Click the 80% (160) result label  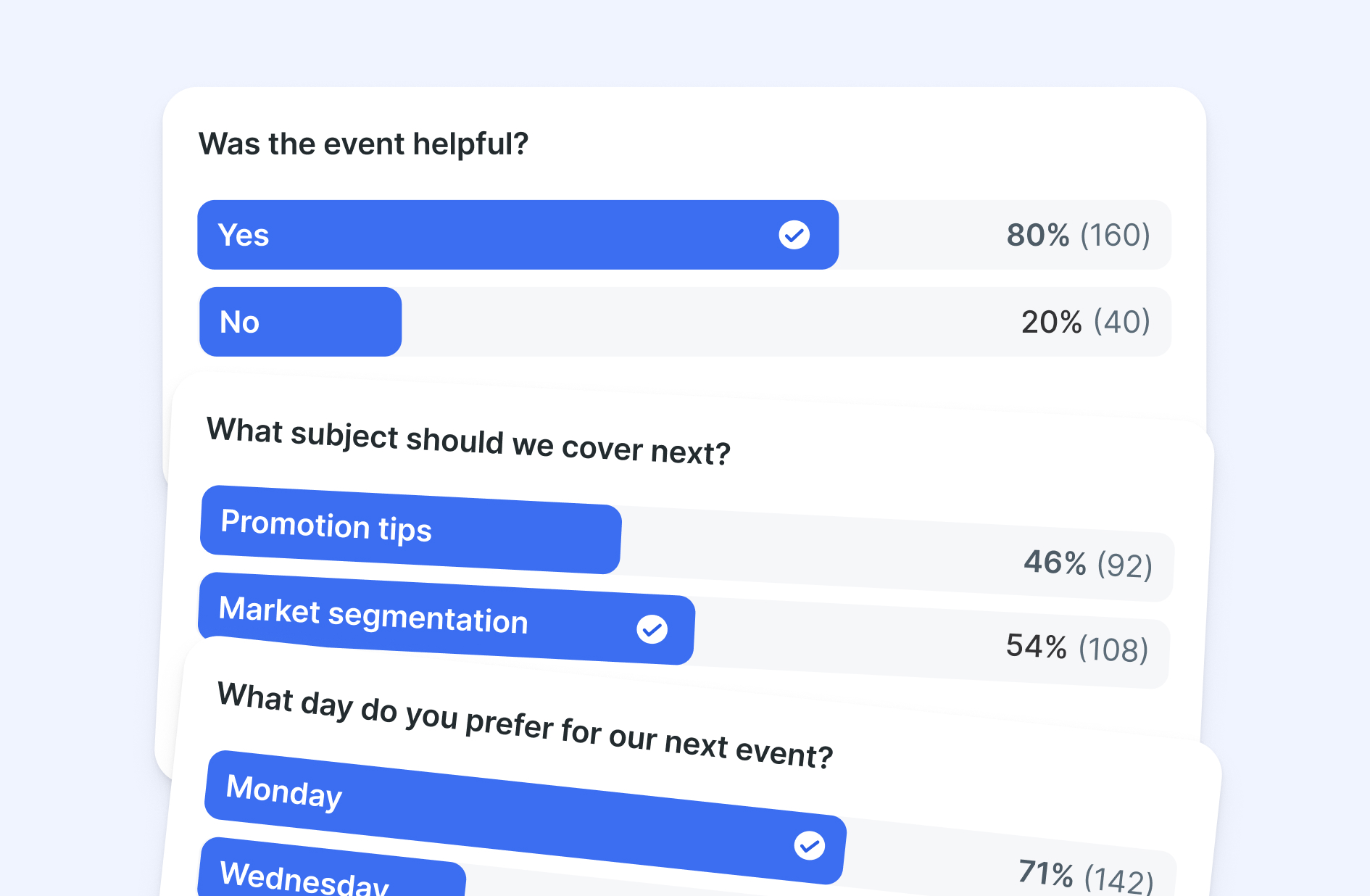click(1078, 235)
